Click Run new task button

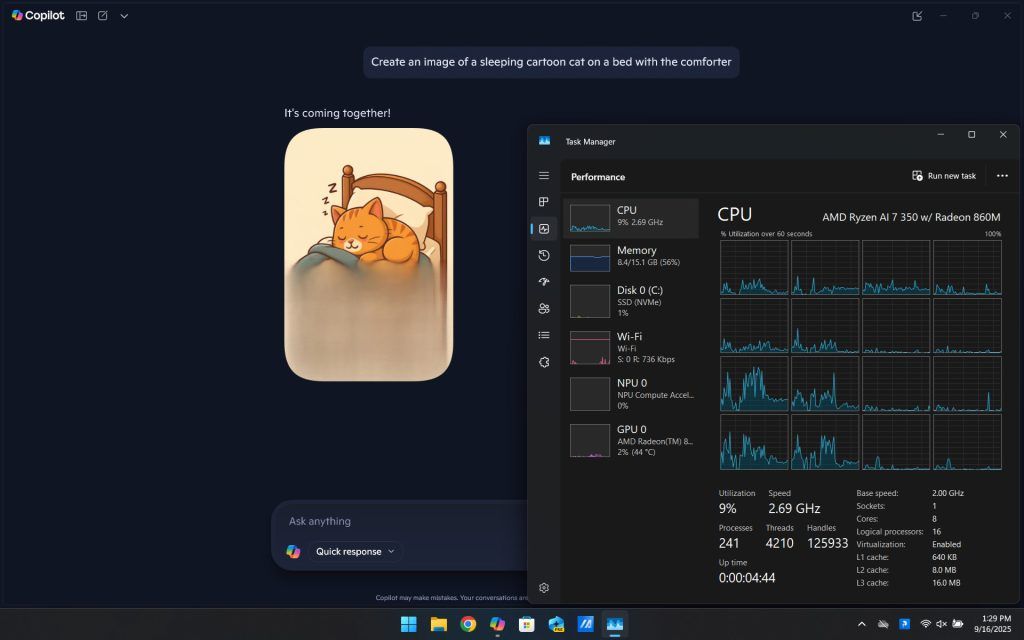944,176
